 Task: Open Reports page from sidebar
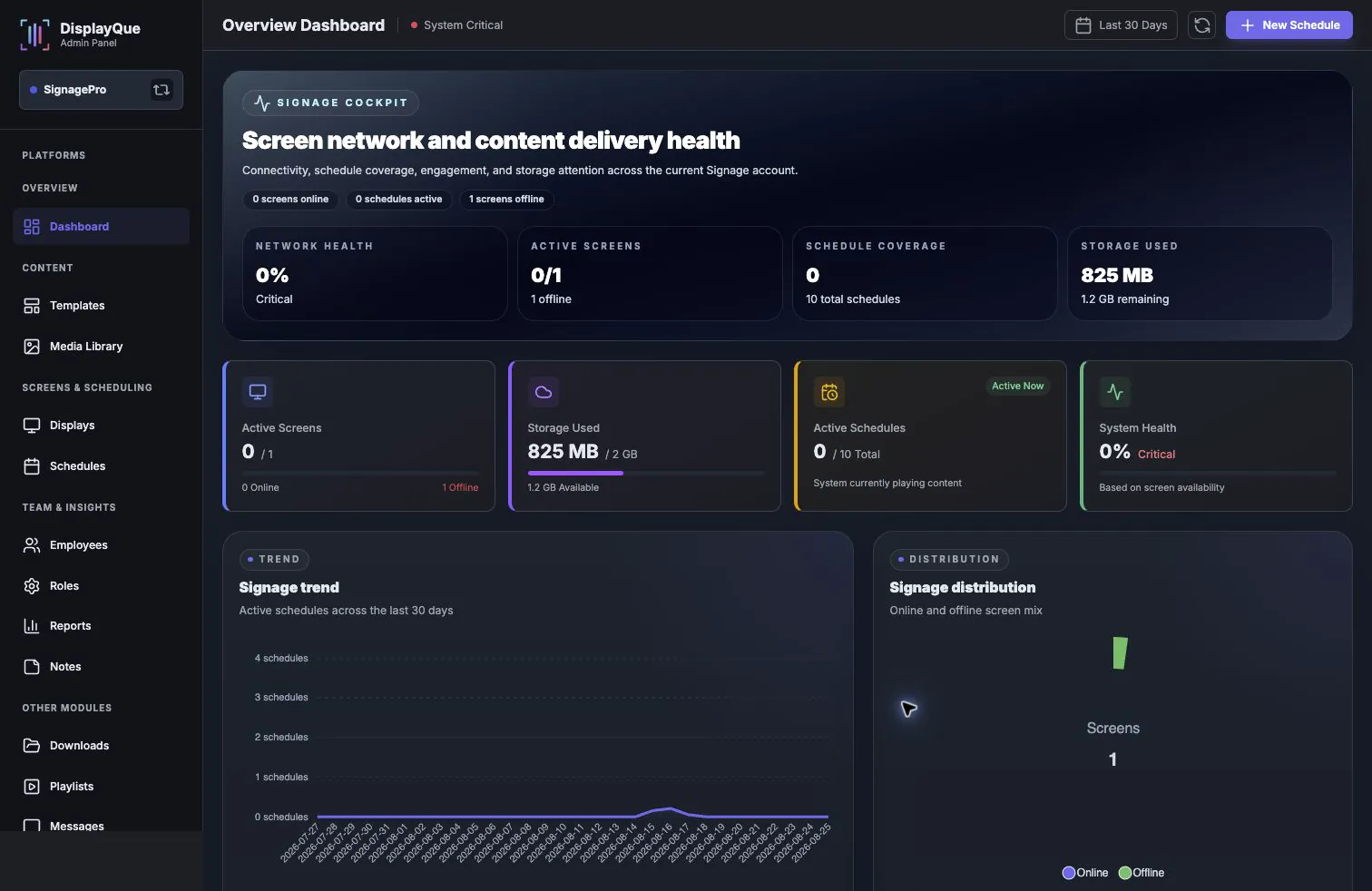coord(101,626)
